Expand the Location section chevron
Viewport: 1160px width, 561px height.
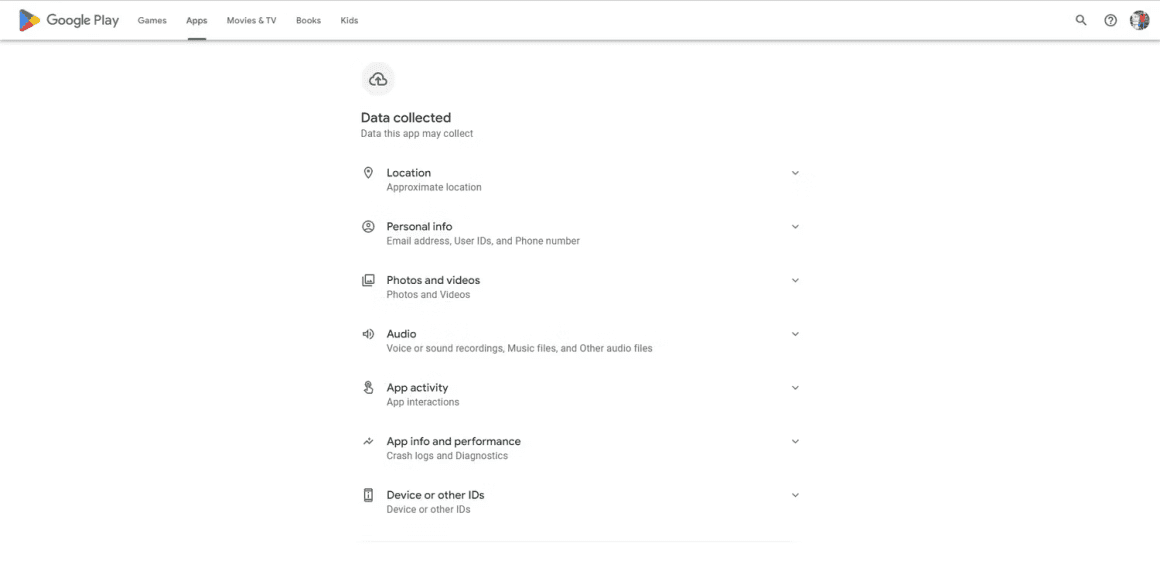click(795, 172)
